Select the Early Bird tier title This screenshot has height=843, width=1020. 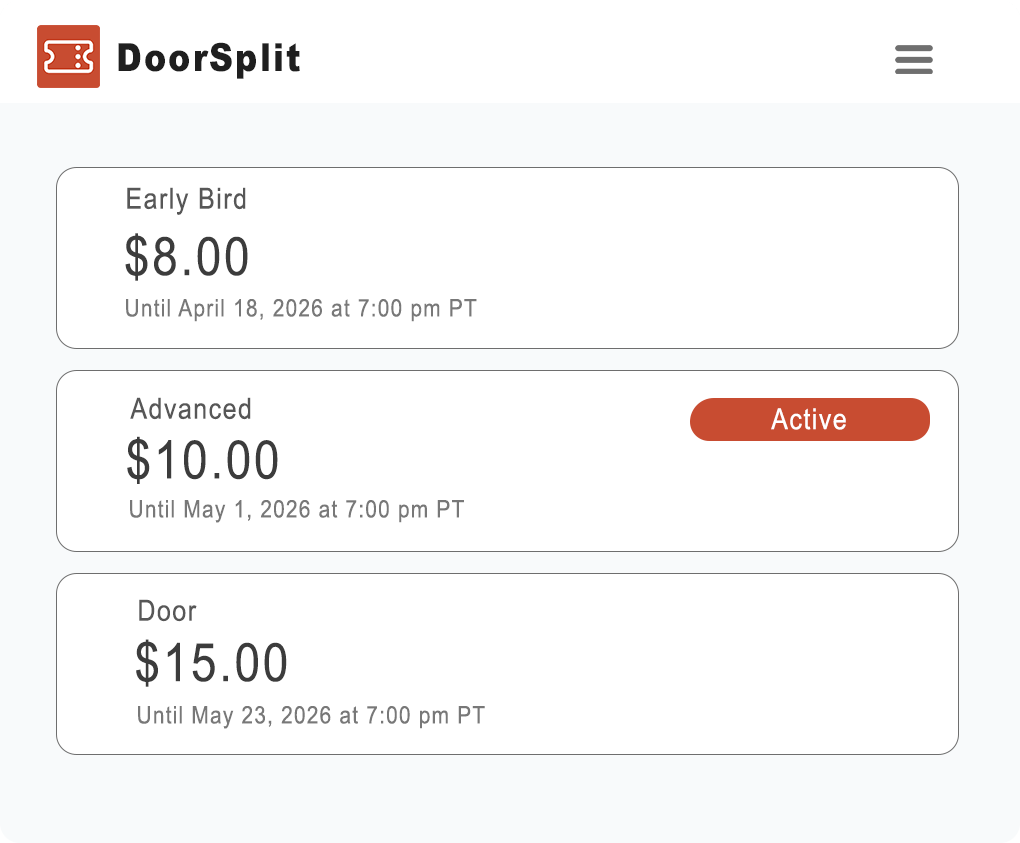(x=186, y=199)
